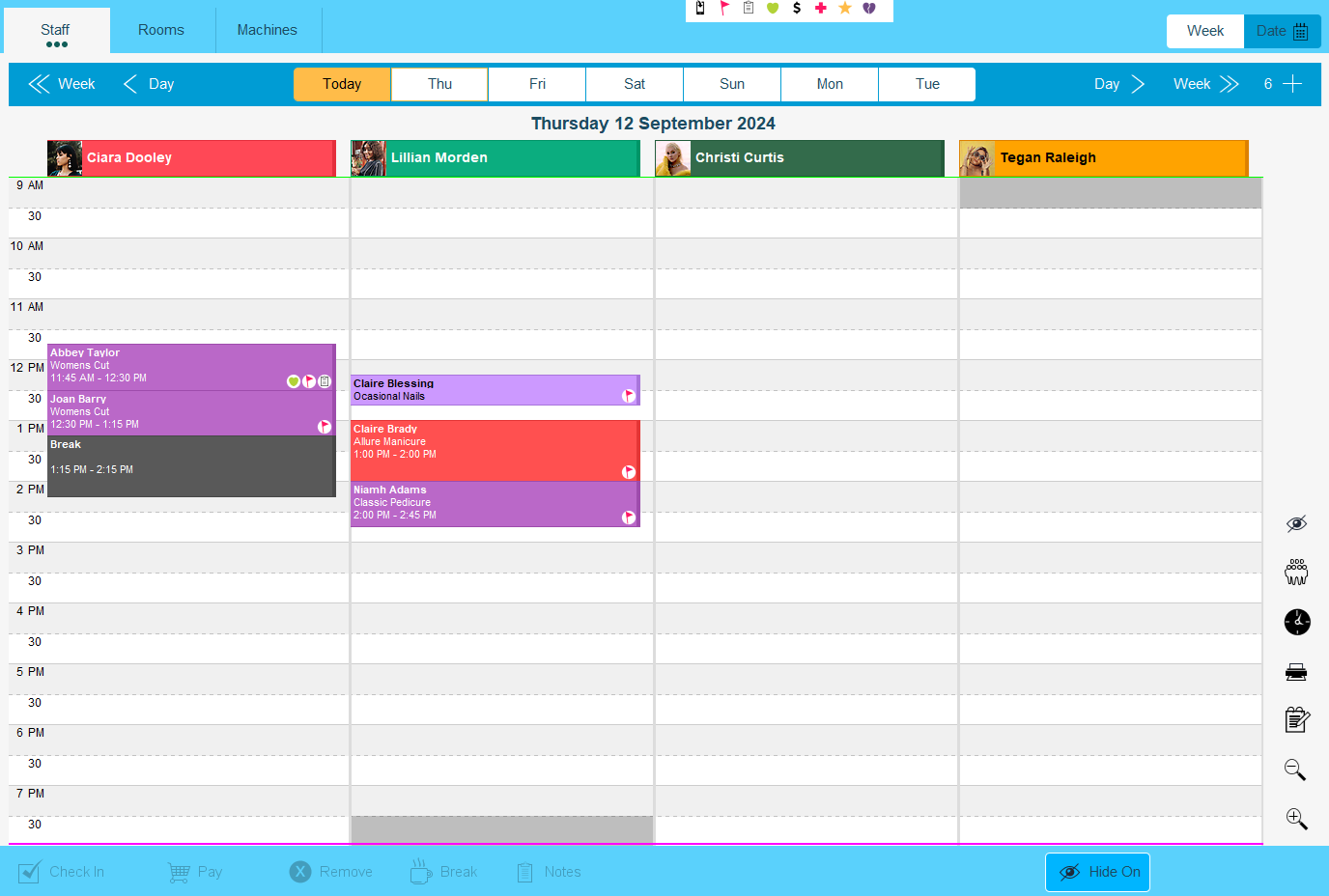Toggle the Hide On button
The image size is (1329, 896).
click(1097, 872)
